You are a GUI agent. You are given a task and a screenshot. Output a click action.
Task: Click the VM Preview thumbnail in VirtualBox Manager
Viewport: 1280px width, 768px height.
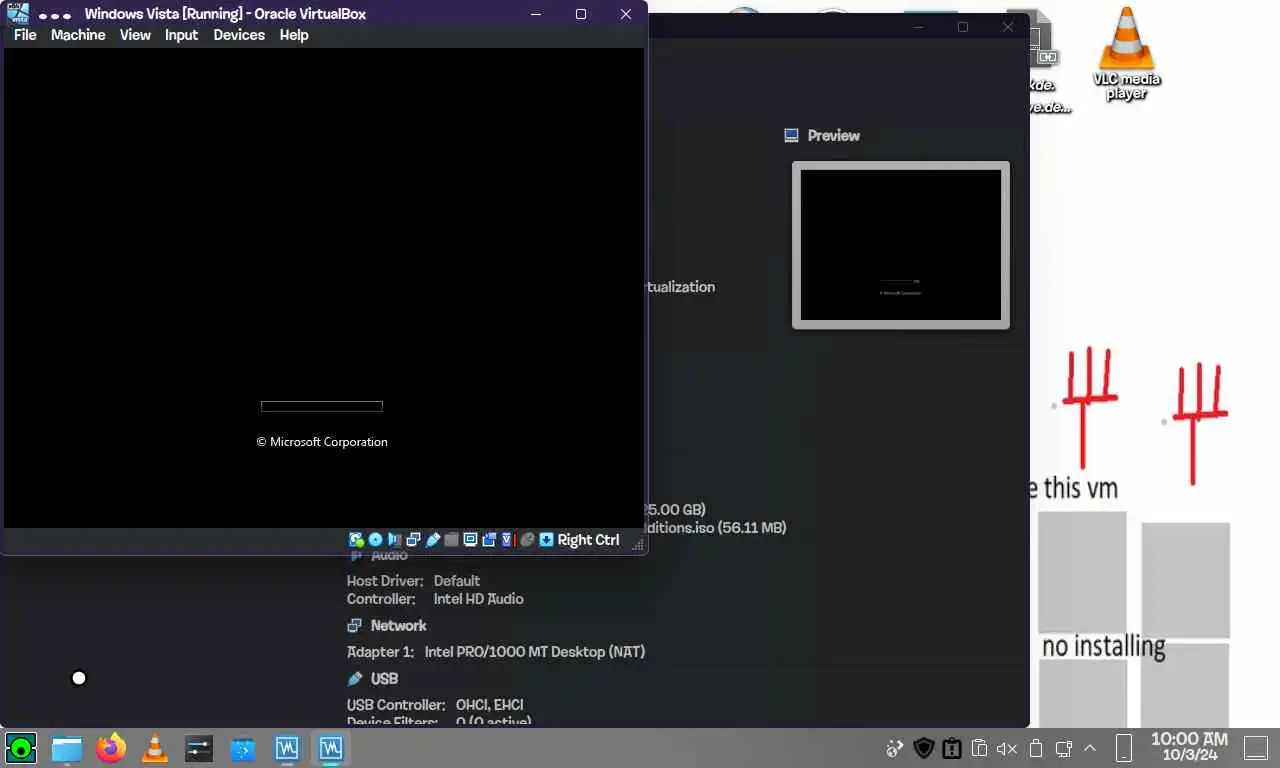(901, 245)
